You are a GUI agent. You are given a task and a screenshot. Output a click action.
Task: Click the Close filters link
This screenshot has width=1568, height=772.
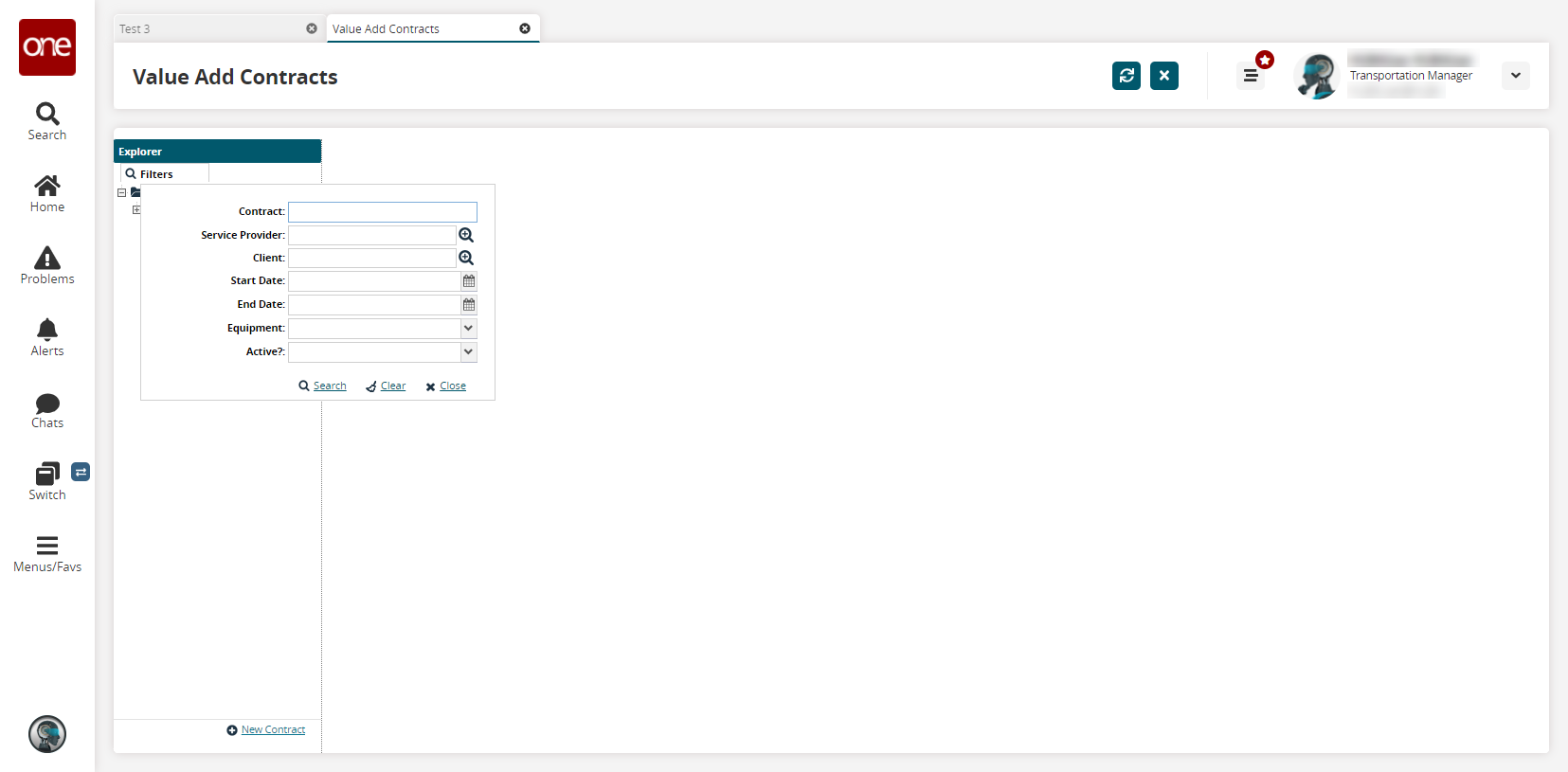[x=453, y=386]
